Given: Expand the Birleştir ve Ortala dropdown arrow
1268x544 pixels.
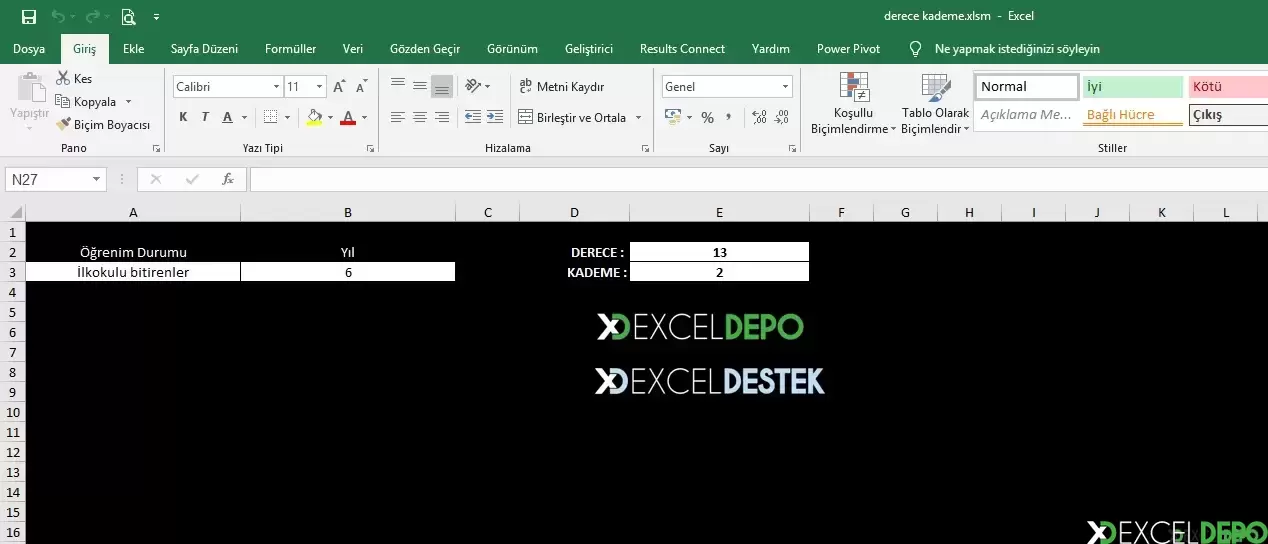Looking at the screenshot, I should 638,118.
